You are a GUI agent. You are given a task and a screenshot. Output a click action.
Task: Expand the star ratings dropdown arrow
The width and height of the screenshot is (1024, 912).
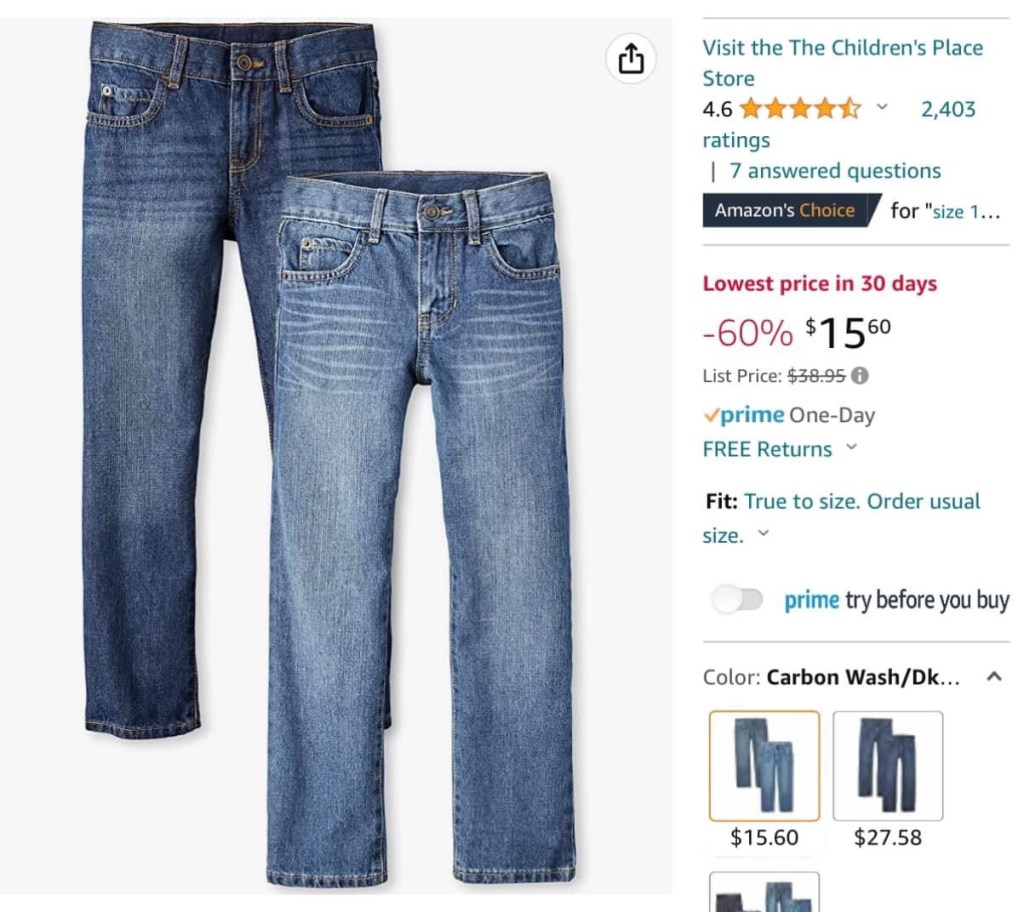(882, 107)
